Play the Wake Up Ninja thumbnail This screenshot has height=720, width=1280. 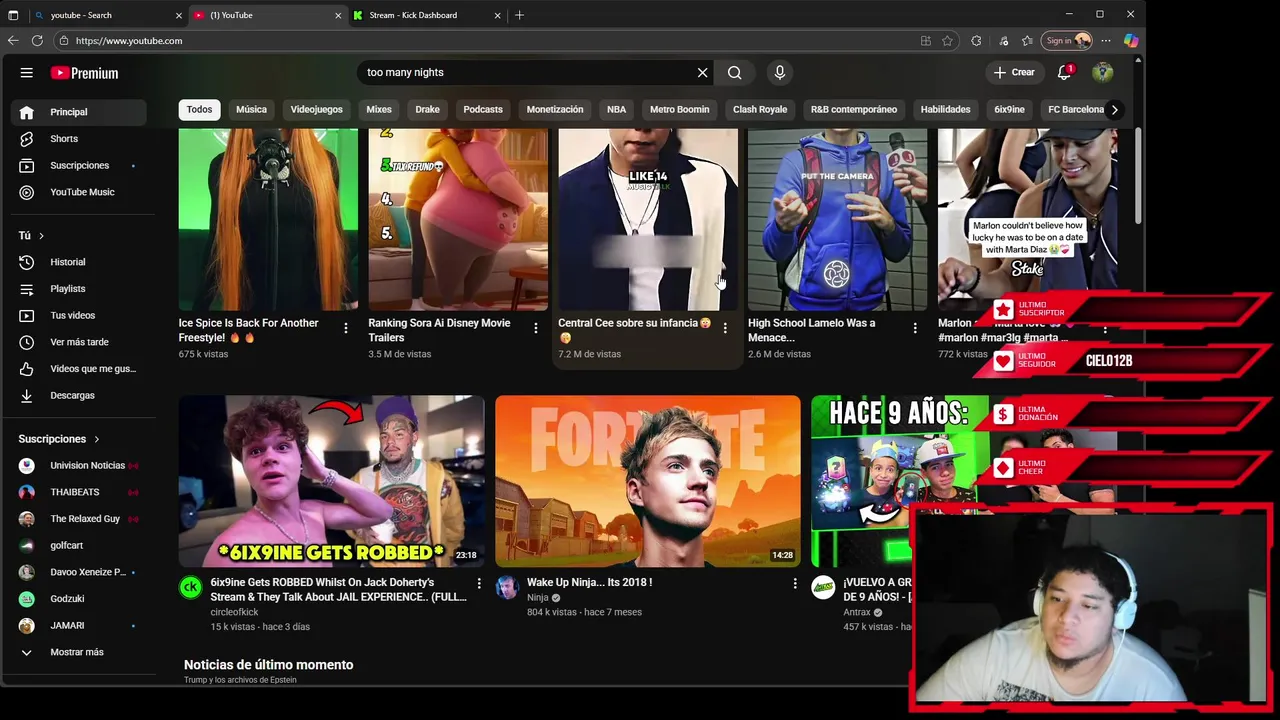(x=648, y=481)
